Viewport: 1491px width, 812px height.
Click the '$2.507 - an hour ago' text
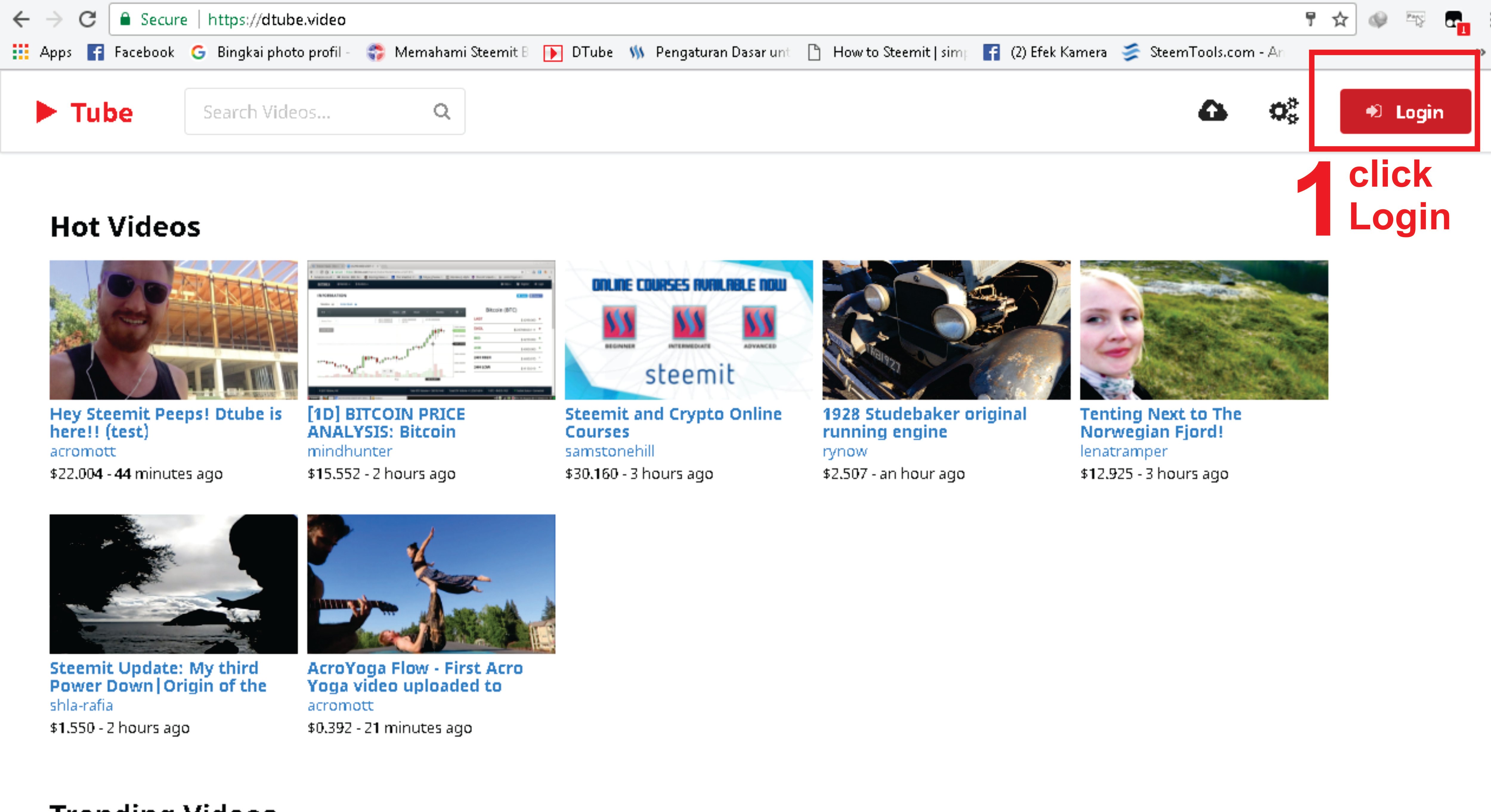pyautogui.click(x=894, y=474)
